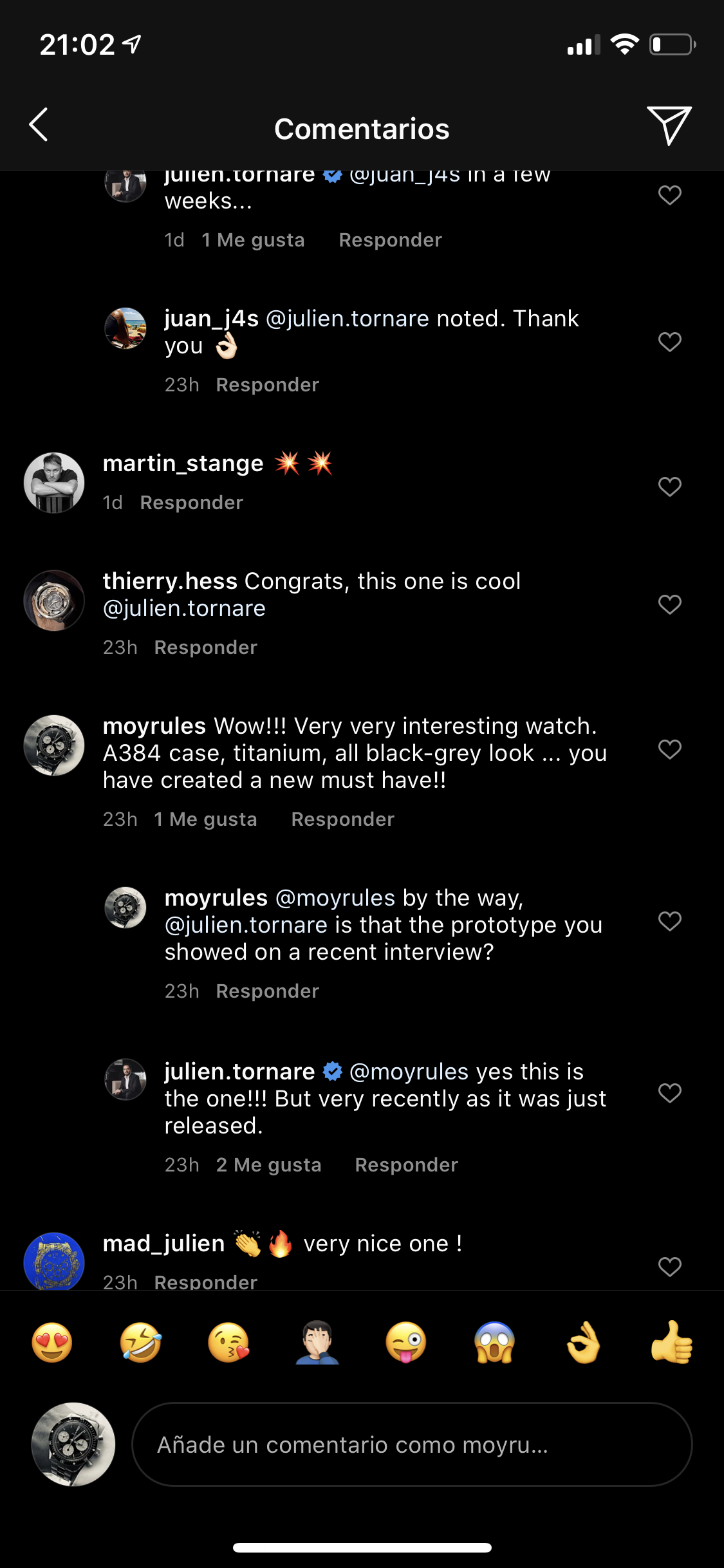
Task: Insert the heart-eyes emoji quick reaction
Action: (x=52, y=1343)
